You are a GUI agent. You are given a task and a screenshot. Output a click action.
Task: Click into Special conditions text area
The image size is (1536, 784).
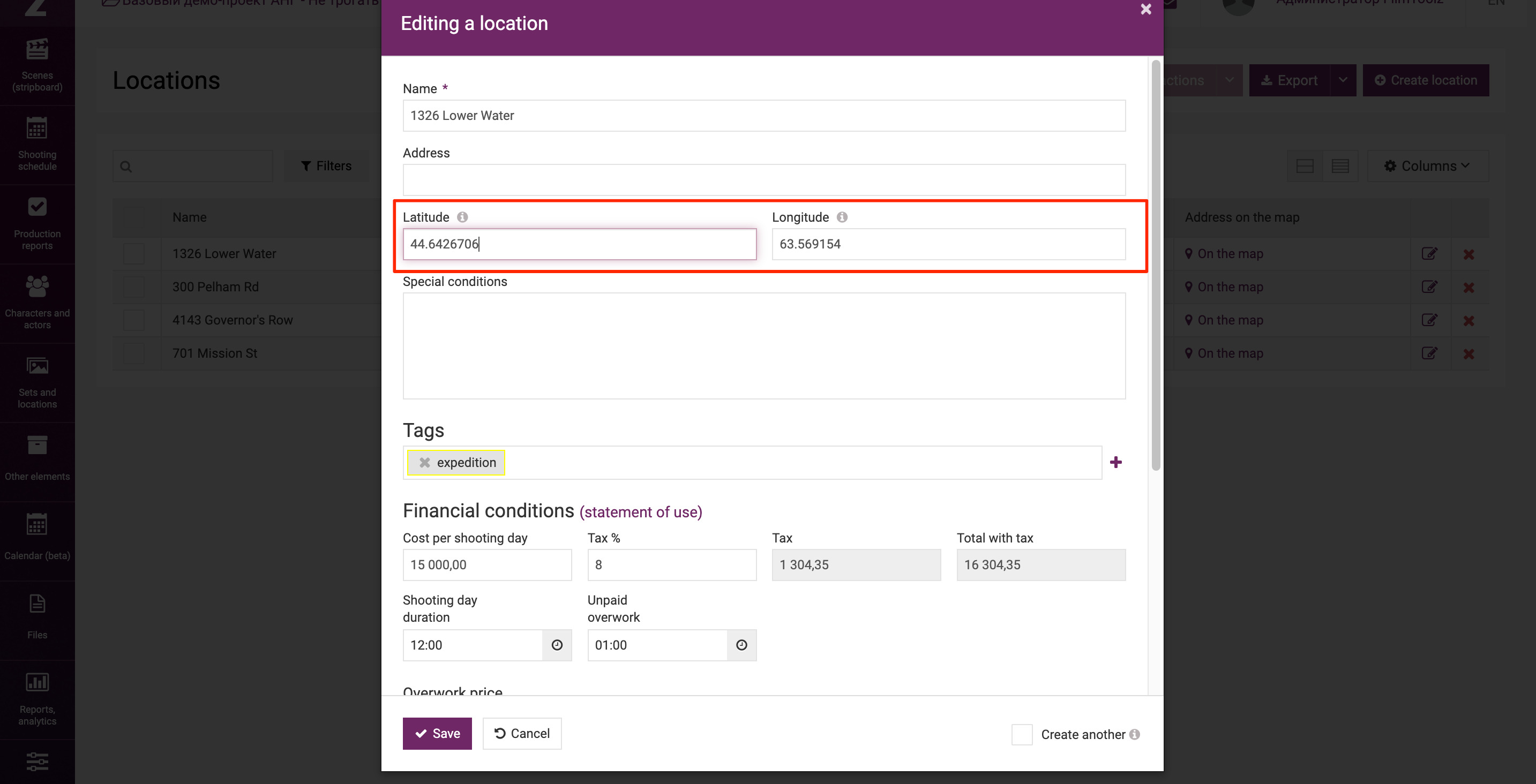tap(764, 346)
